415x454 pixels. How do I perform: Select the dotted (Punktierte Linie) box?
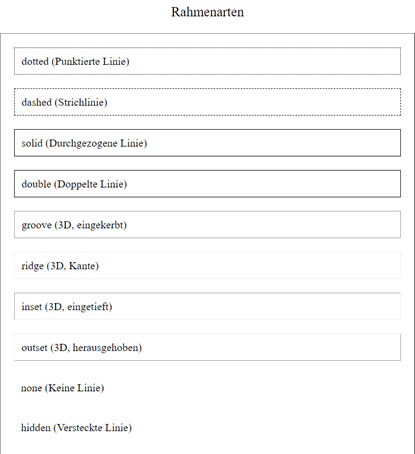(x=207, y=61)
